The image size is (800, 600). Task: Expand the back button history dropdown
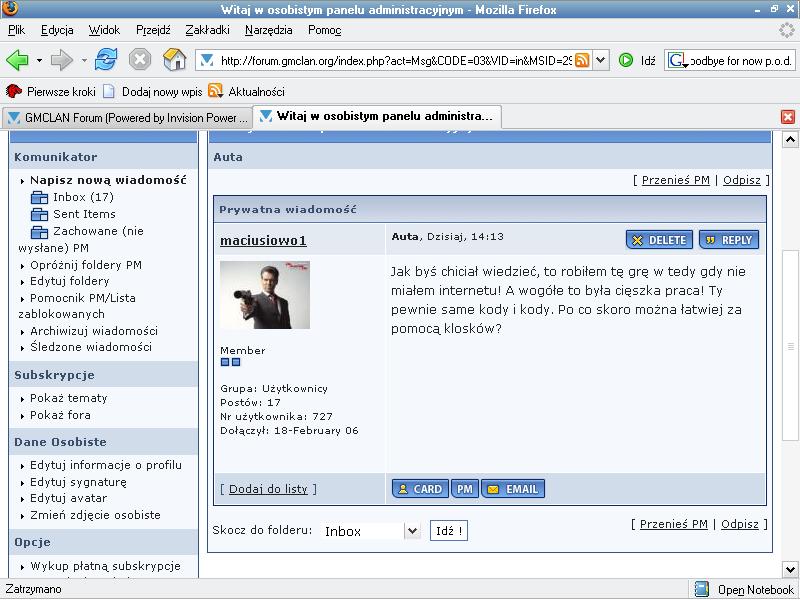click(38, 60)
